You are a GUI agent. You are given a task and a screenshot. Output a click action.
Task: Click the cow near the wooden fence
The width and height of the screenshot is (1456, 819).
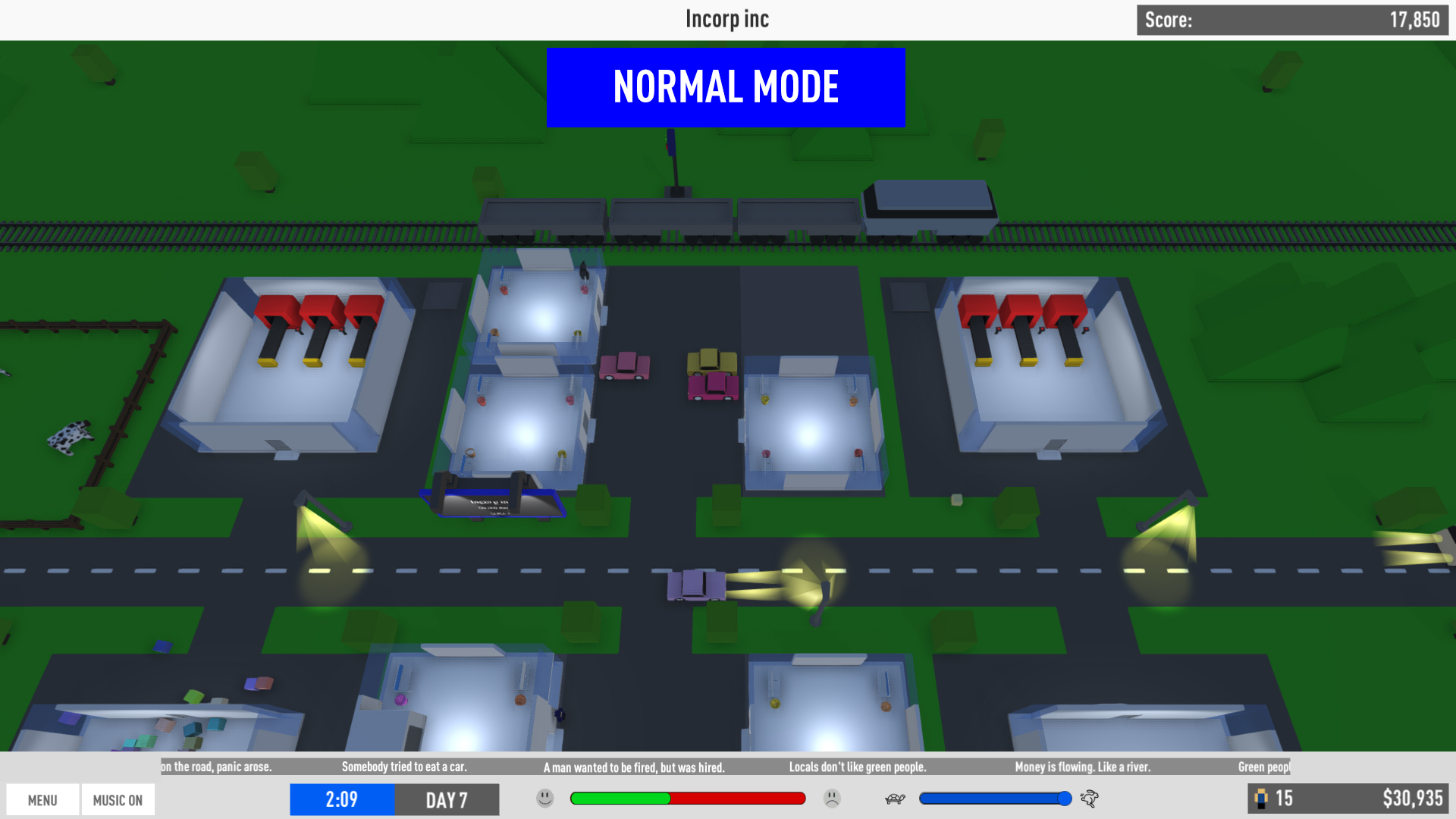[x=68, y=435]
